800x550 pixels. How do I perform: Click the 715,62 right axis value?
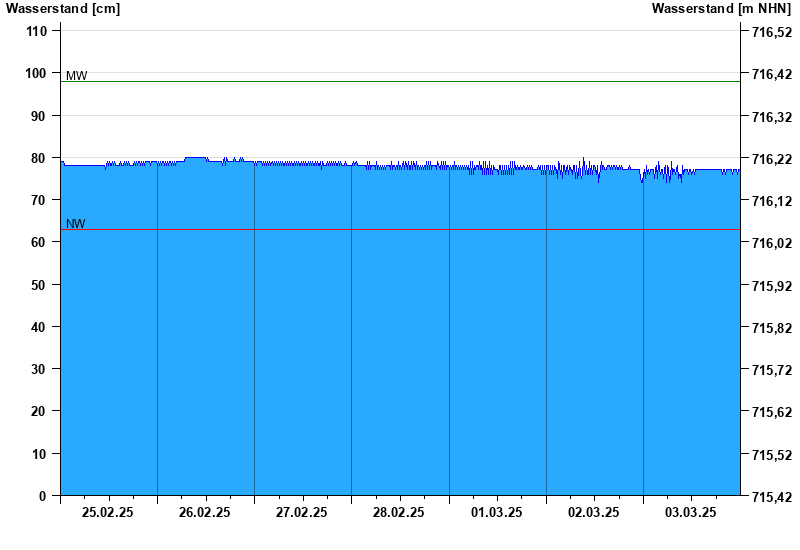pyautogui.click(x=772, y=412)
